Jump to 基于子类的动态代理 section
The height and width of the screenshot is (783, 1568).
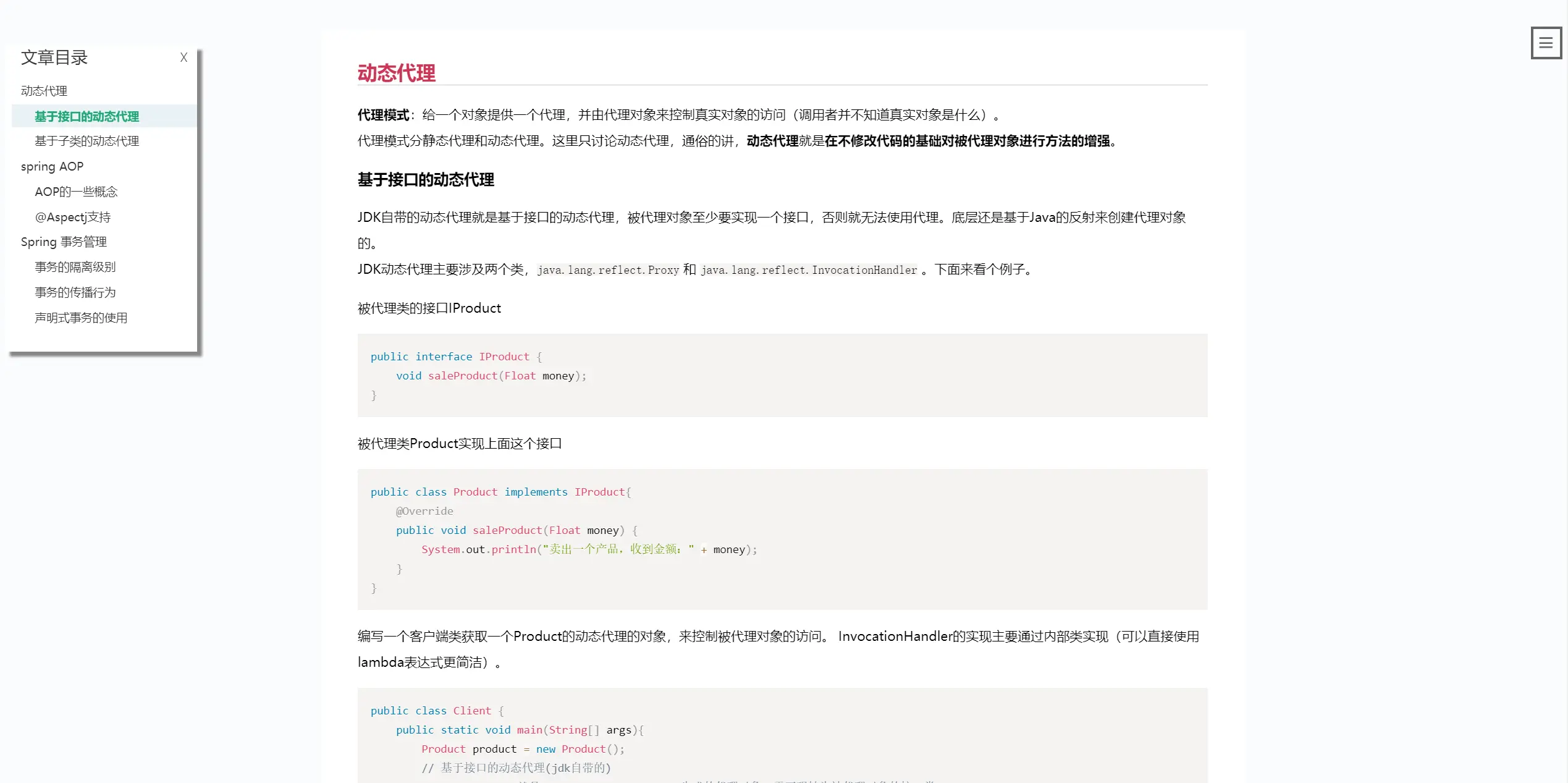click(x=86, y=141)
